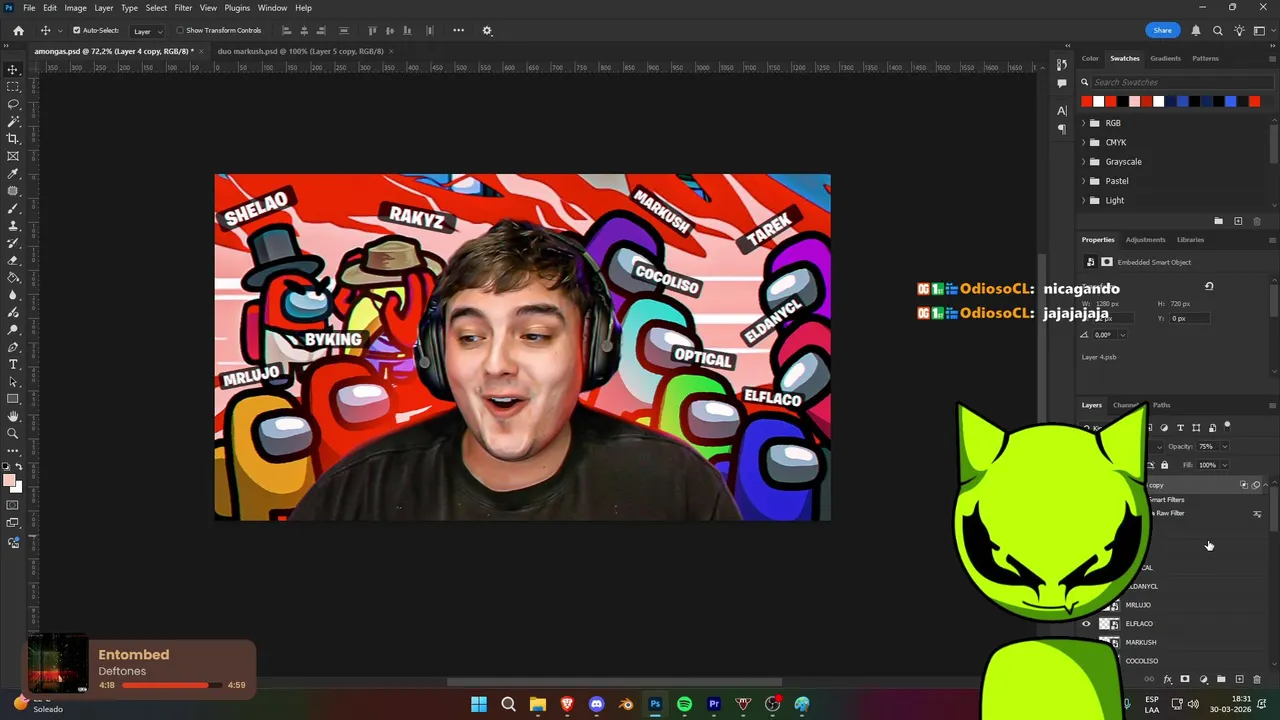
Task: Hide the ELFLACO layer eye
Action: [1087, 624]
